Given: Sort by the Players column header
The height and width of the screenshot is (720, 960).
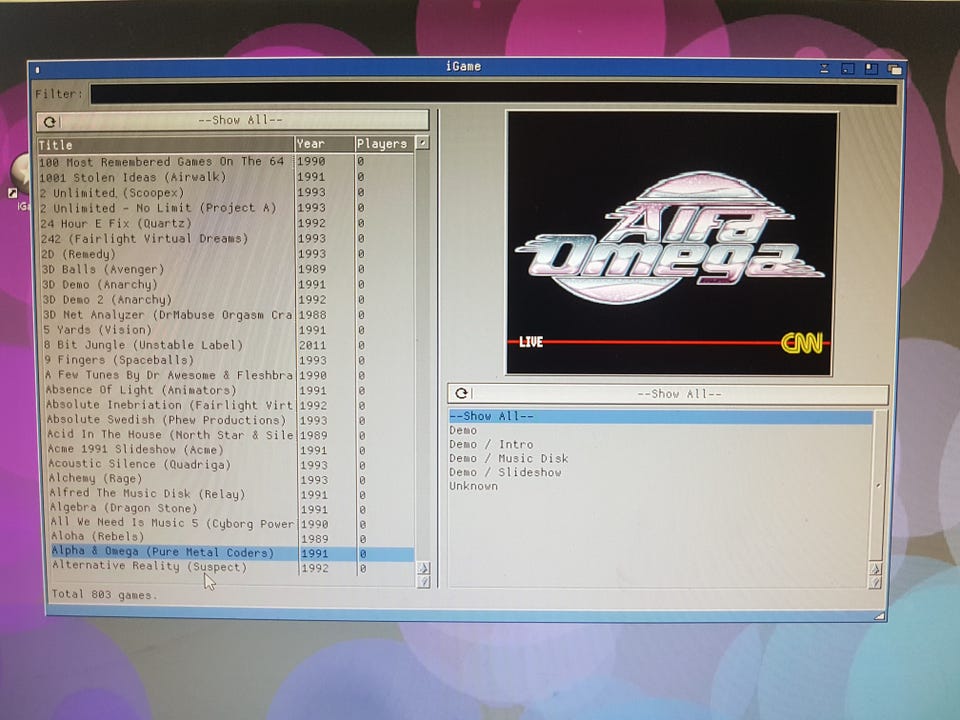Looking at the screenshot, I should [x=384, y=144].
